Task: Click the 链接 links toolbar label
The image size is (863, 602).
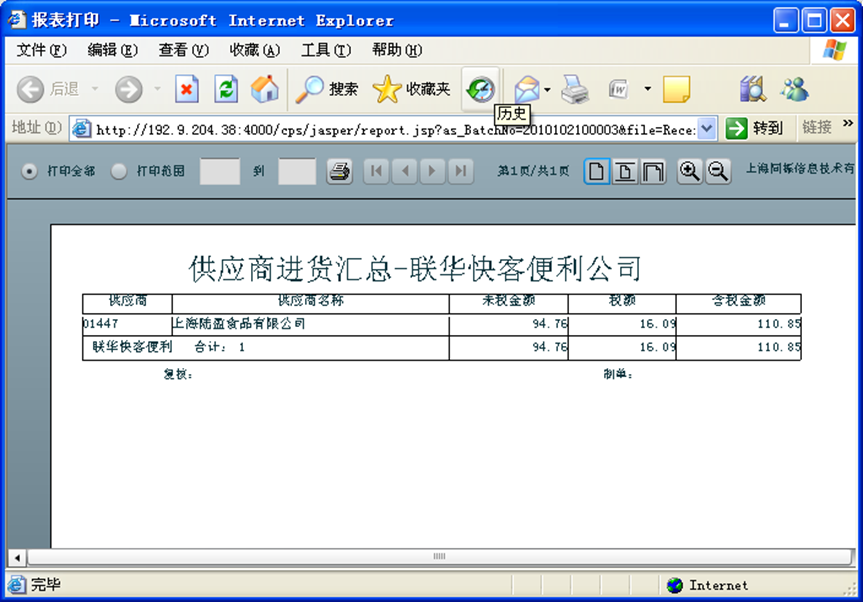Action: pyautogui.click(x=817, y=128)
